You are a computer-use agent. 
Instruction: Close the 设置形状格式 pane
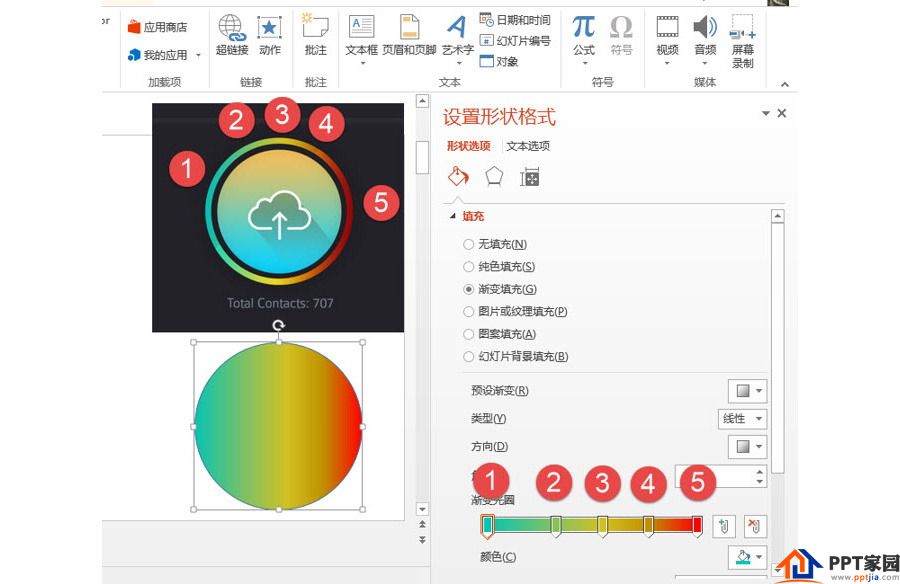coord(781,113)
